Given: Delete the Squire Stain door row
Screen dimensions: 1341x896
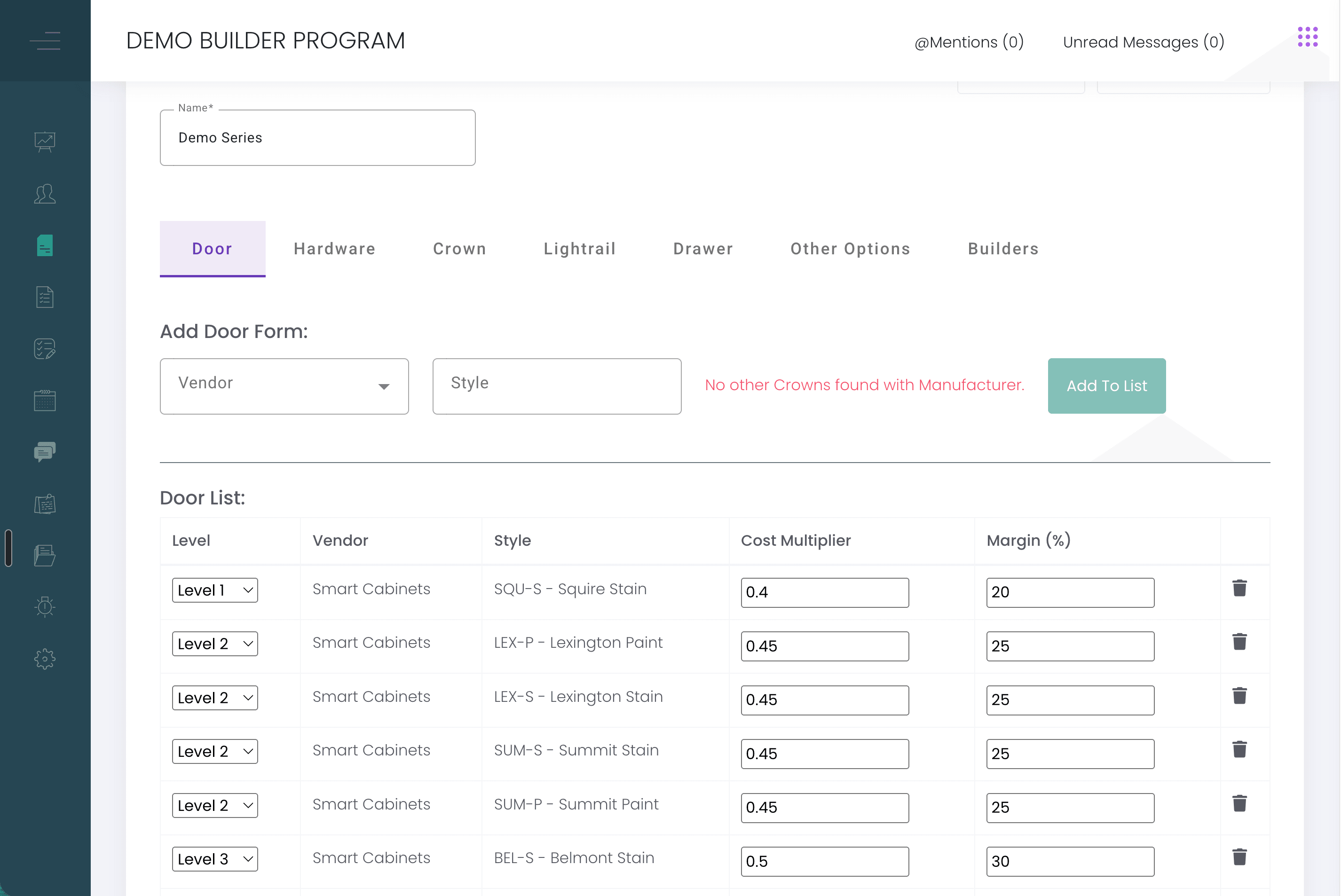Looking at the screenshot, I should click(x=1239, y=588).
